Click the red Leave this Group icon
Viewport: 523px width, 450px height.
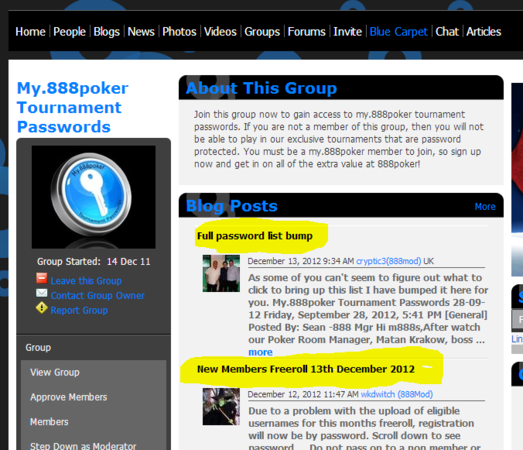(x=42, y=278)
